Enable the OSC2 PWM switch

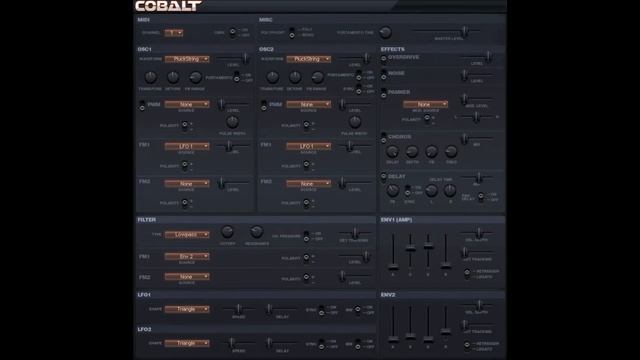coord(264,106)
